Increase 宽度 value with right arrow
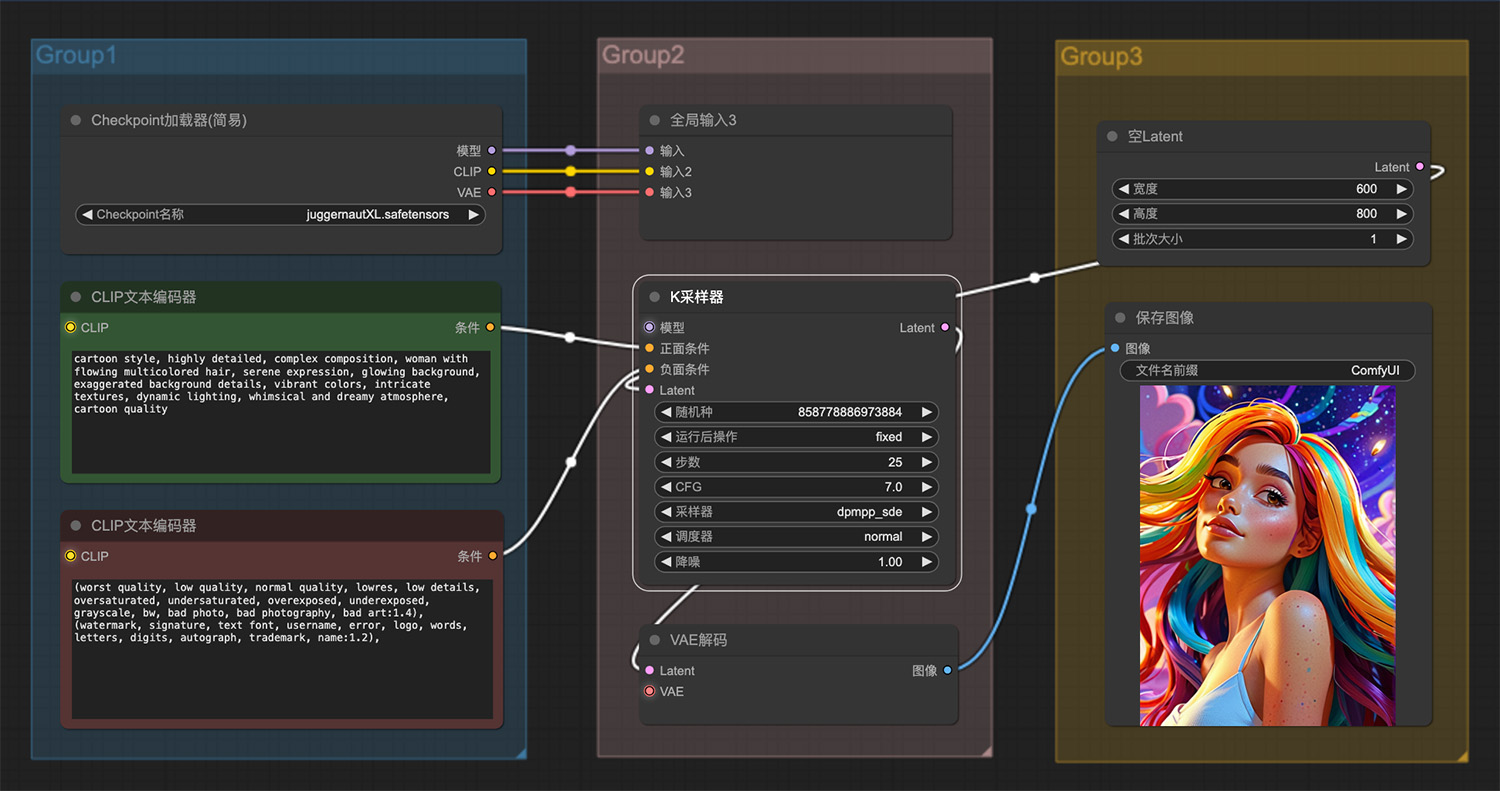This screenshot has width=1500, height=791. tap(1402, 189)
